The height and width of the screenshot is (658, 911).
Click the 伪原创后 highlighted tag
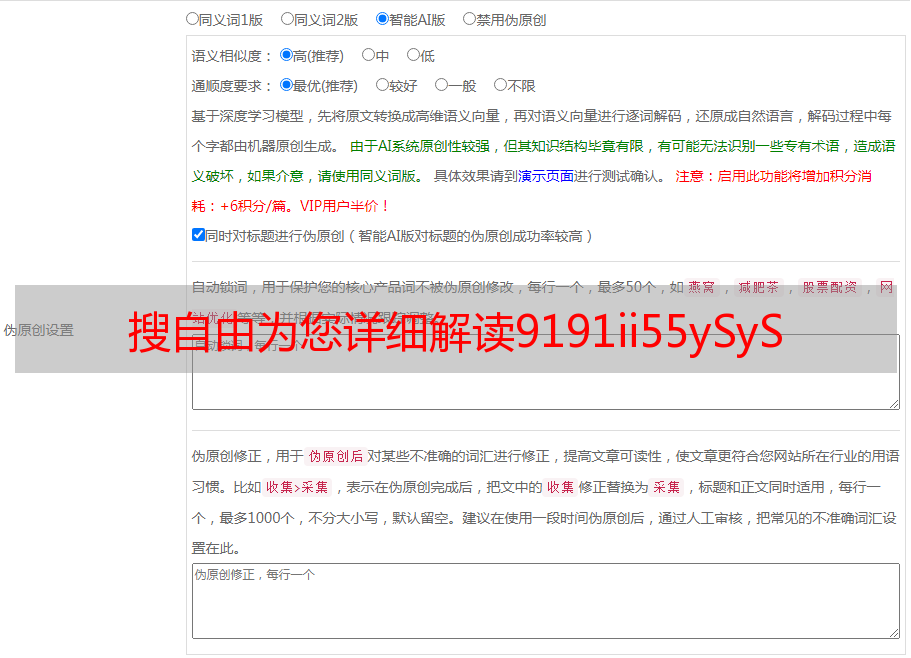pyautogui.click(x=335, y=456)
